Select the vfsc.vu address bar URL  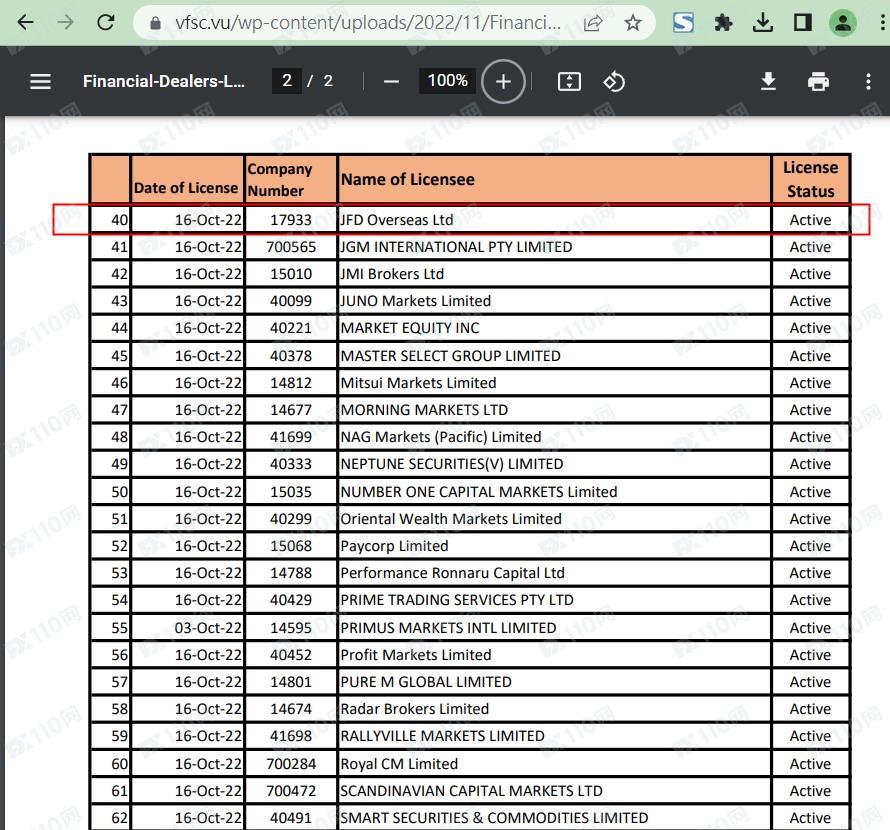(x=368, y=23)
